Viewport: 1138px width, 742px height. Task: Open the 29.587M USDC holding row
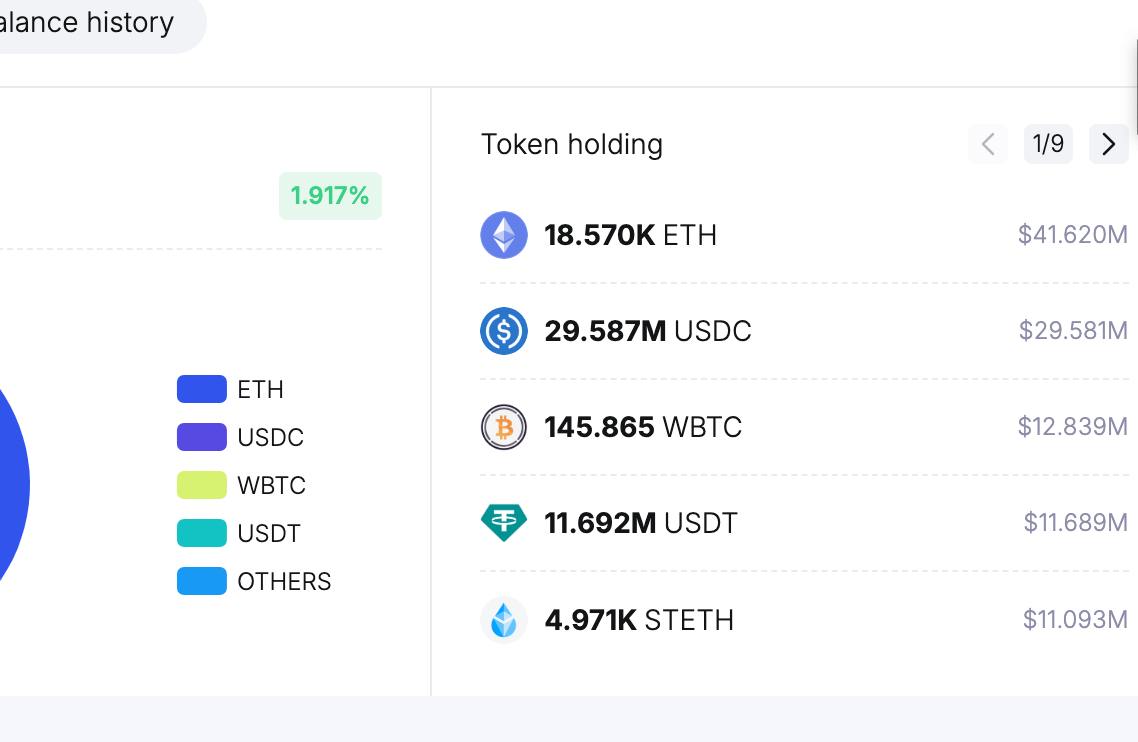(804, 331)
